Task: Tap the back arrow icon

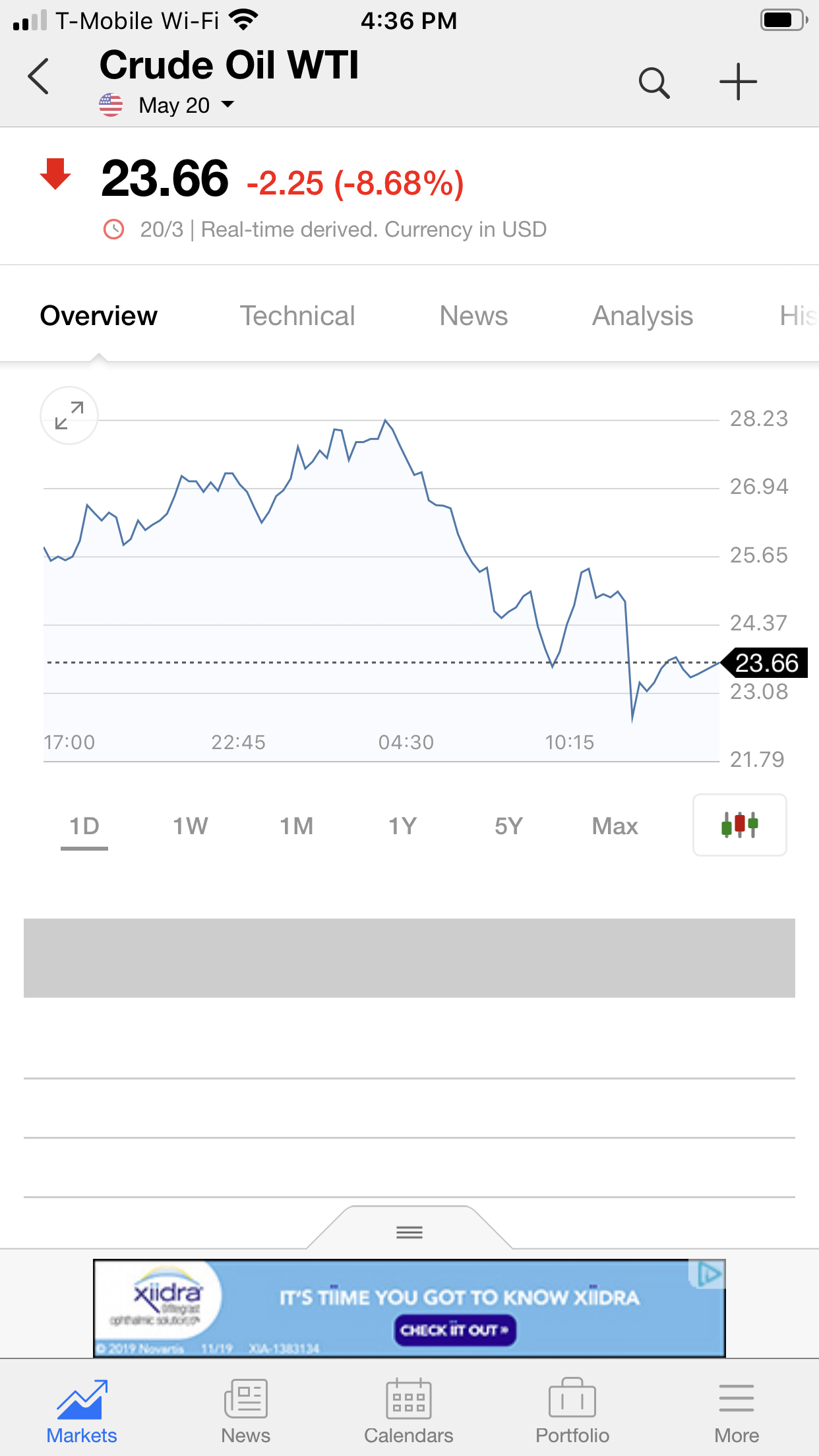Action: click(38, 76)
